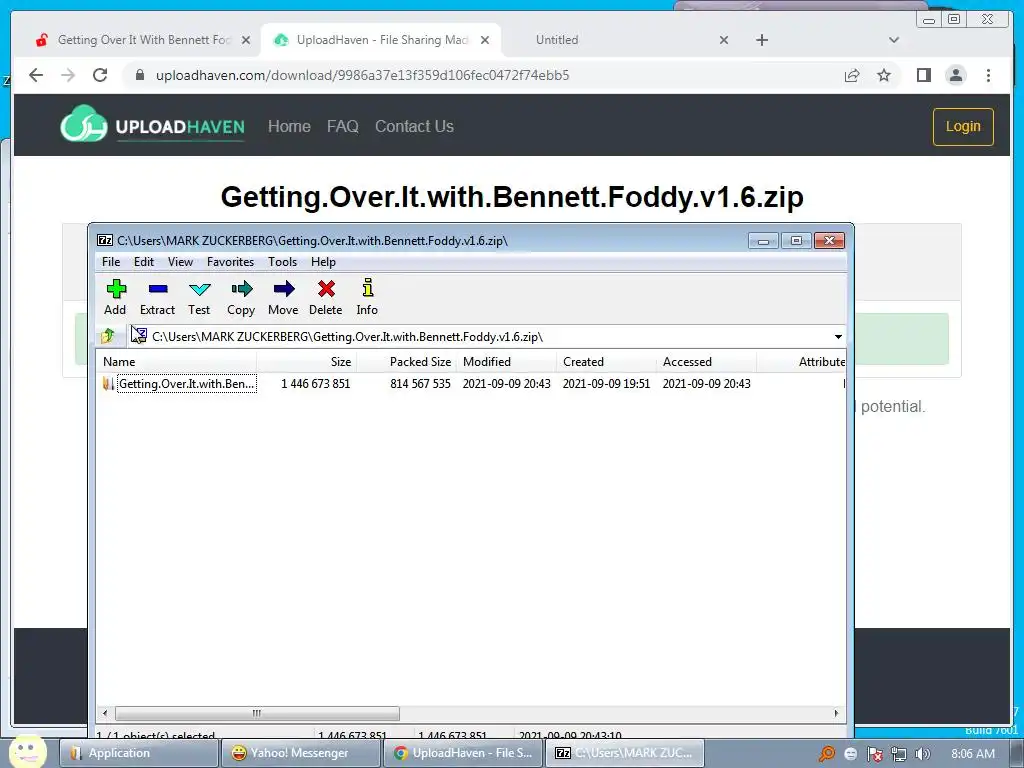Click the Login button on UploadHaven
Screen dimensions: 1024x768
[963, 127]
